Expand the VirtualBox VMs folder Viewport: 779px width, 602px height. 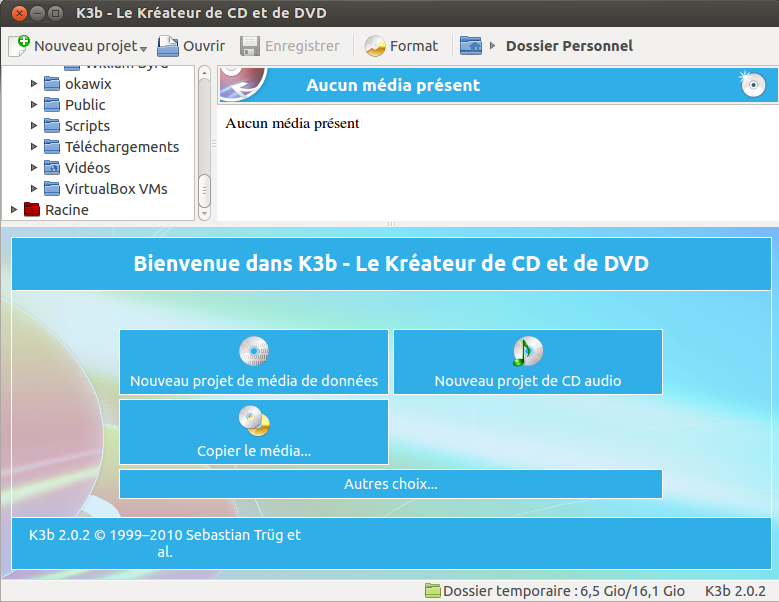tap(34, 188)
